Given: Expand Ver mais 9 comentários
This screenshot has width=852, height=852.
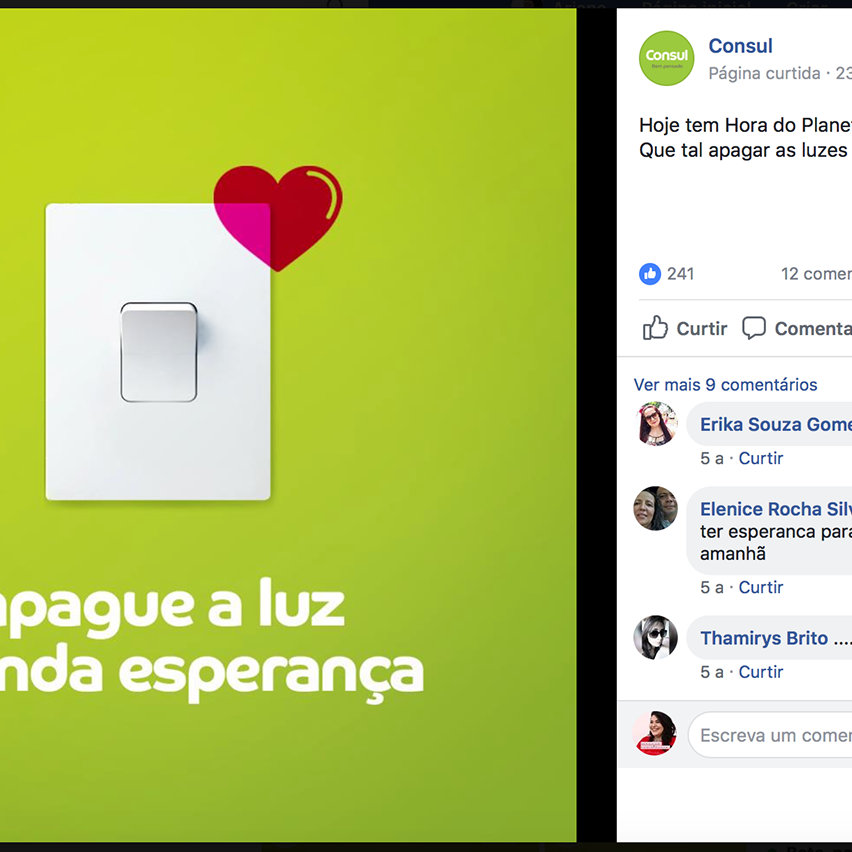Looking at the screenshot, I should click(725, 385).
